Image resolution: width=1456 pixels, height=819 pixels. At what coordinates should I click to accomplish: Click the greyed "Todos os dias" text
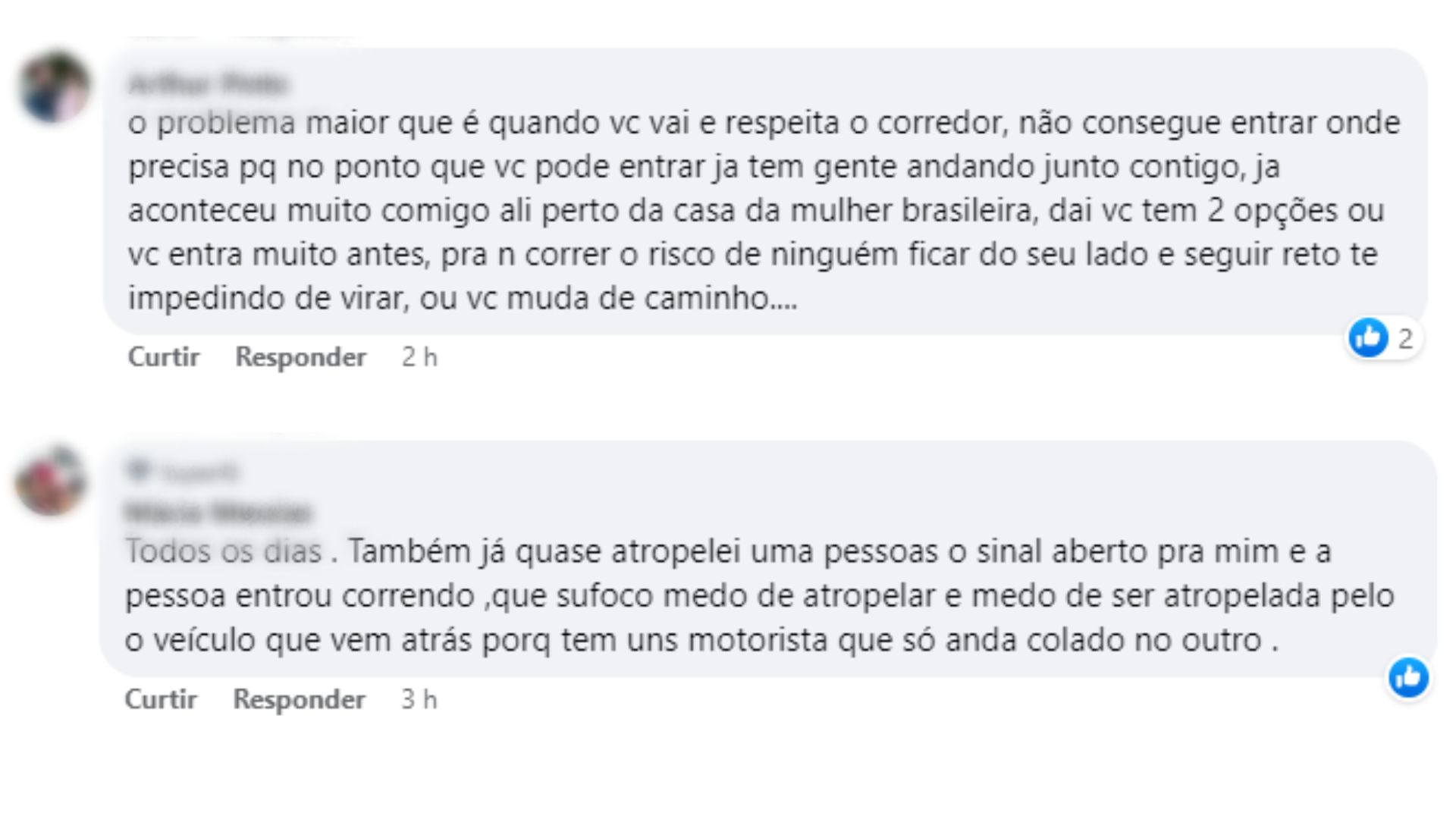pos(224,551)
